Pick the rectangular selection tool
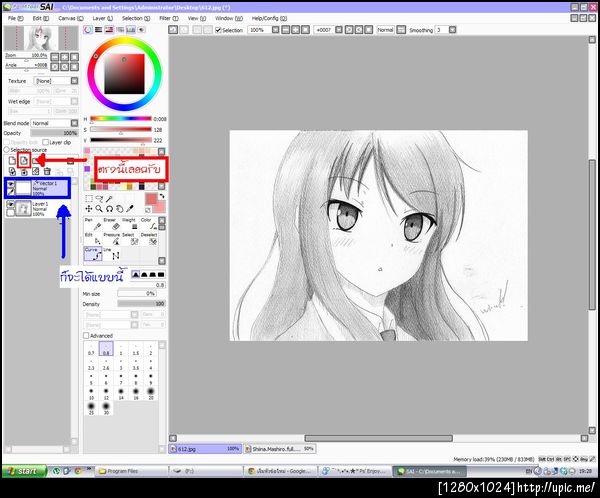 click(x=89, y=199)
